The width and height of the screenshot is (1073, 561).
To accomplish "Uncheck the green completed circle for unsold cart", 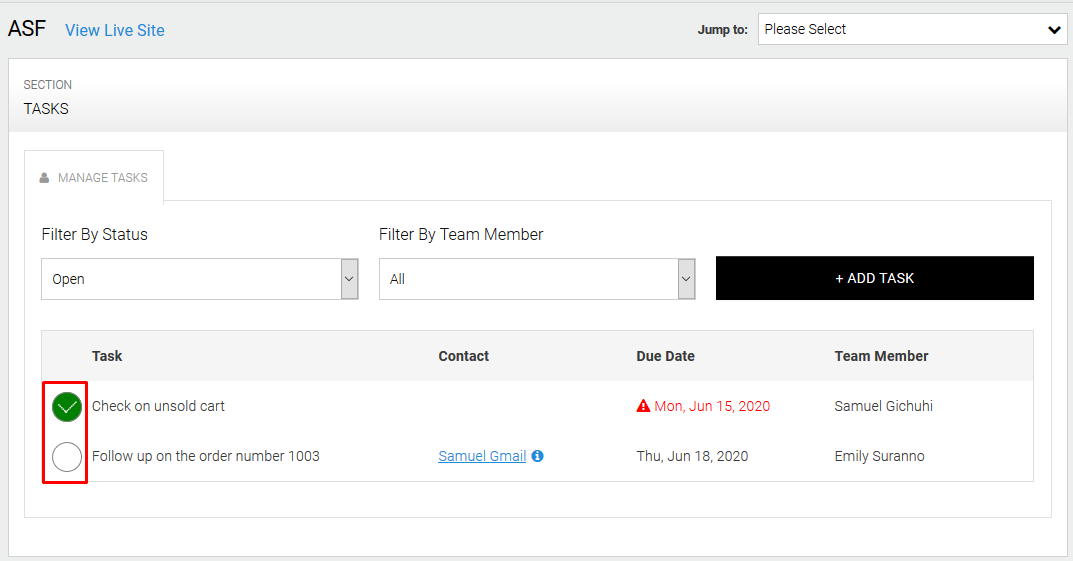I will [x=67, y=407].
